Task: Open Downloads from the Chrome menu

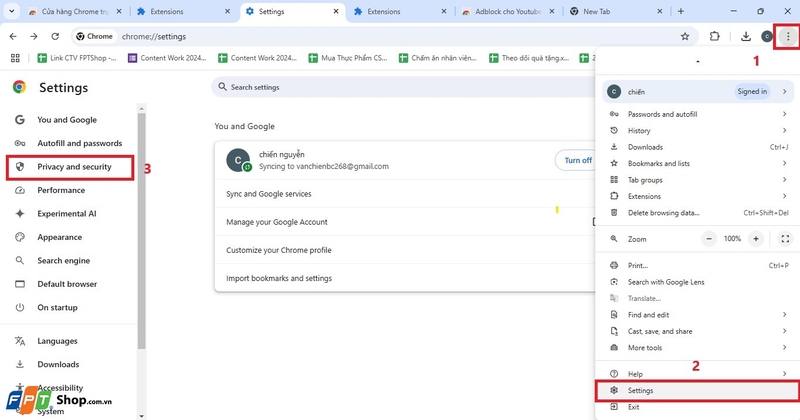Action: [x=697, y=147]
